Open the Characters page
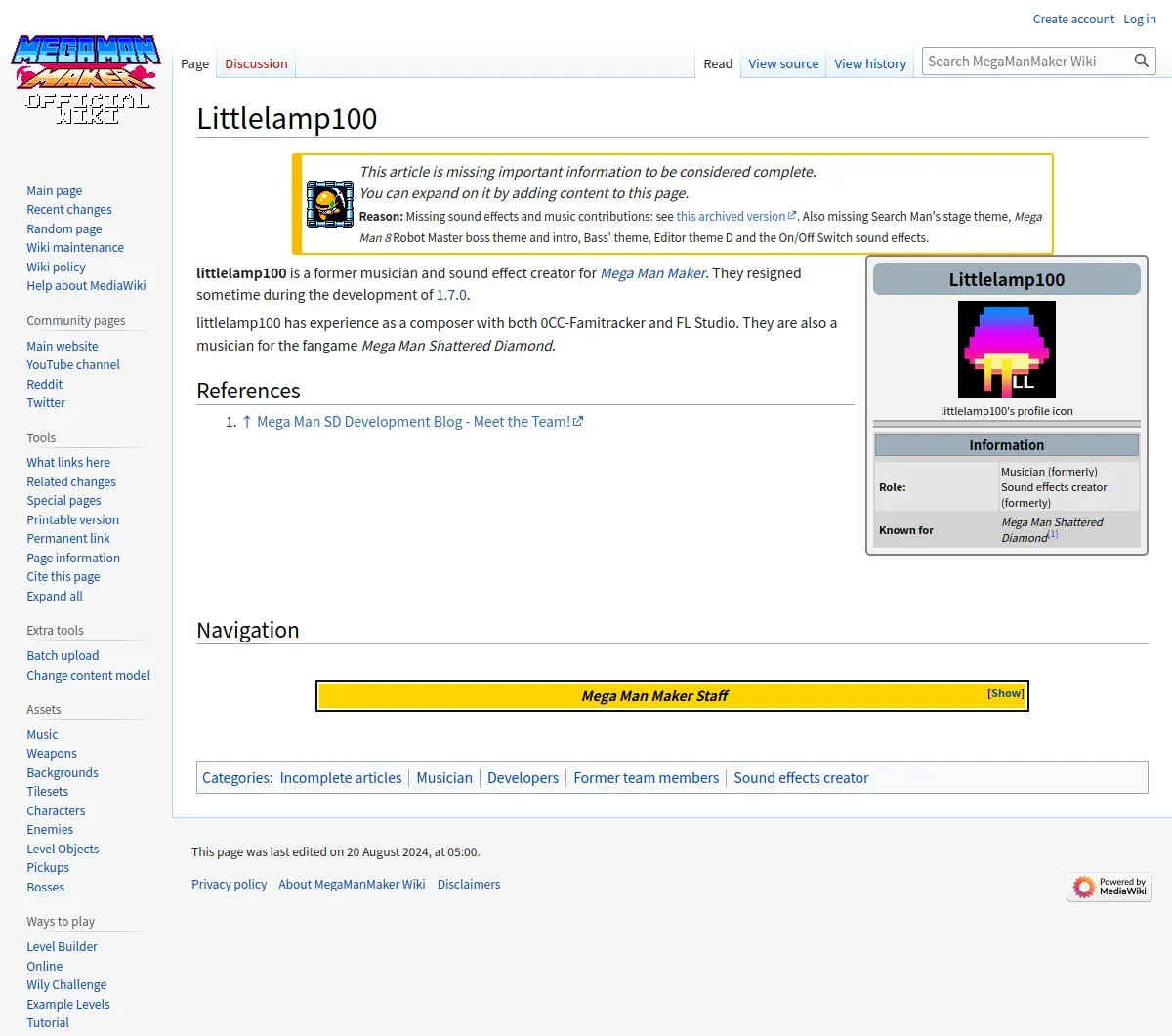Screen dimensions: 1172x1036 [56, 810]
